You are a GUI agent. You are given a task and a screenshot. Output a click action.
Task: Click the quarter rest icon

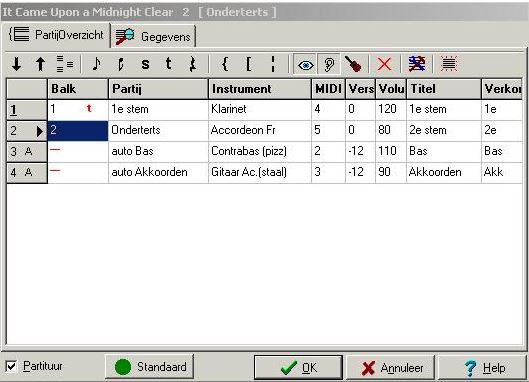pos(193,63)
